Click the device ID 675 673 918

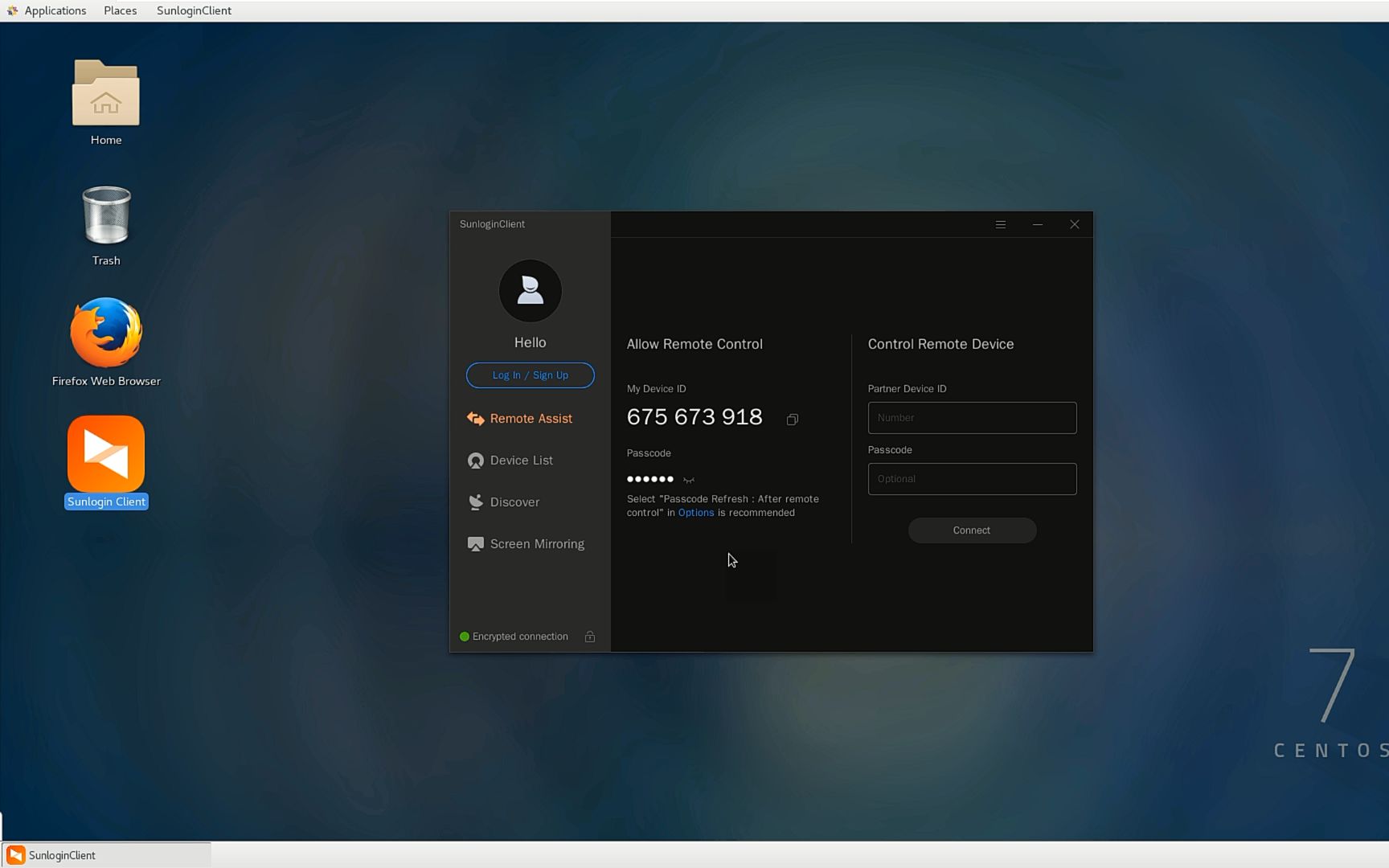pos(694,417)
